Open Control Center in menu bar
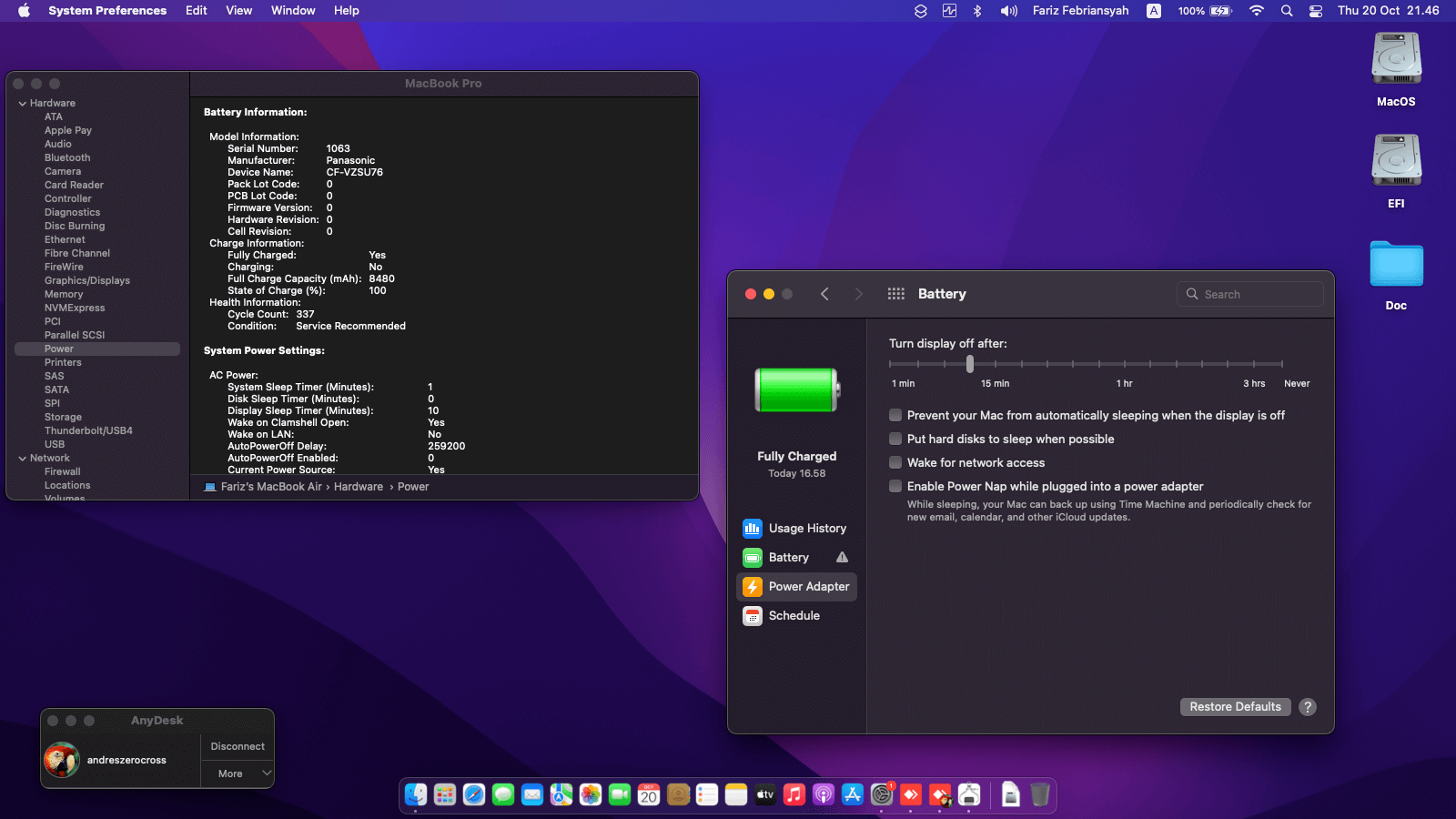Screen dimensions: 1456x819 pyautogui.click(x=1315, y=11)
